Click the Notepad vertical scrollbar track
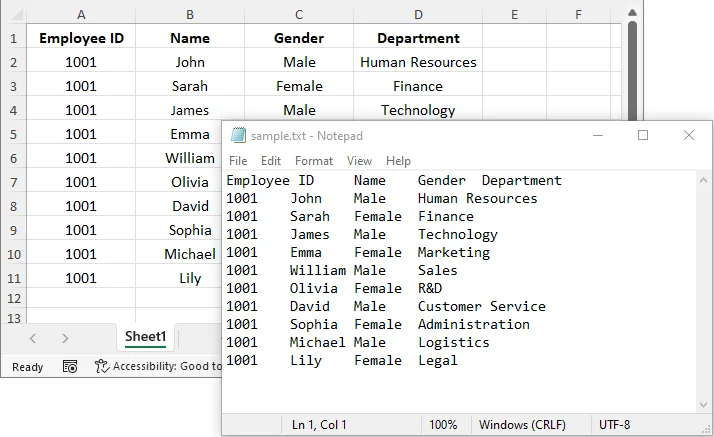The width and height of the screenshot is (714, 437). 703,292
